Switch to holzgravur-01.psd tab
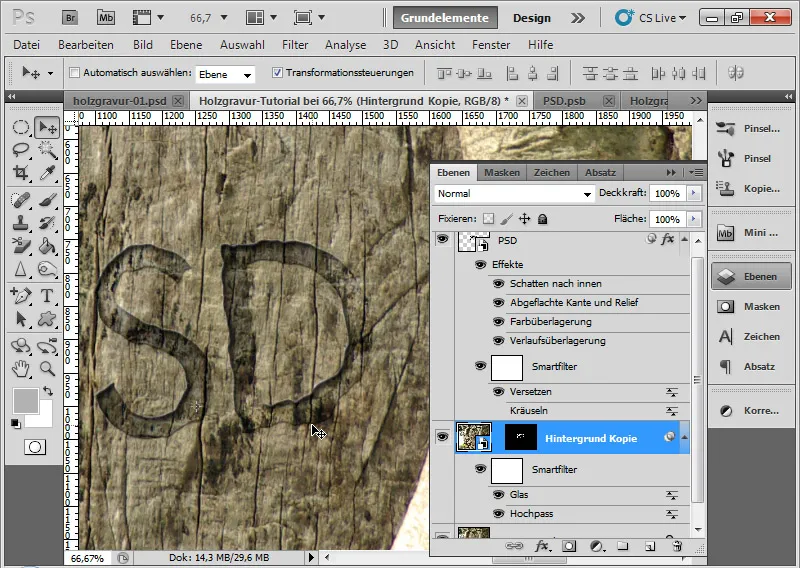 tap(120, 101)
